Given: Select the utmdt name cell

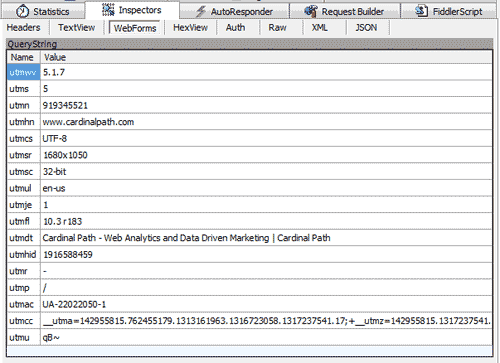Looking at the screenshot, I should (24, 238).
